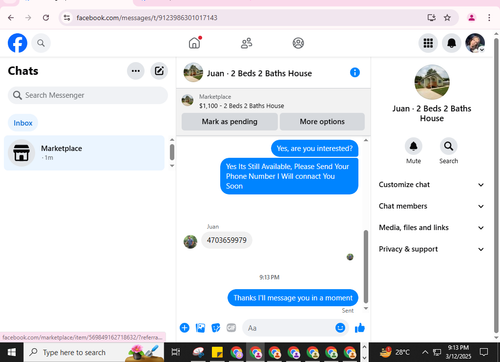Show hidden tray icons chevron
500x362 pixels.
[x=425, y=352]
